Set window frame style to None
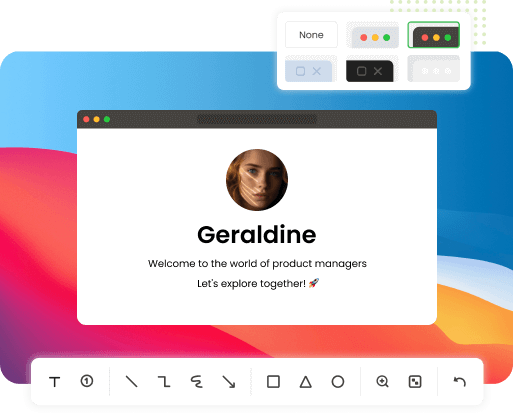This screenshot has height=416, width=513. (x=311, y=35)
